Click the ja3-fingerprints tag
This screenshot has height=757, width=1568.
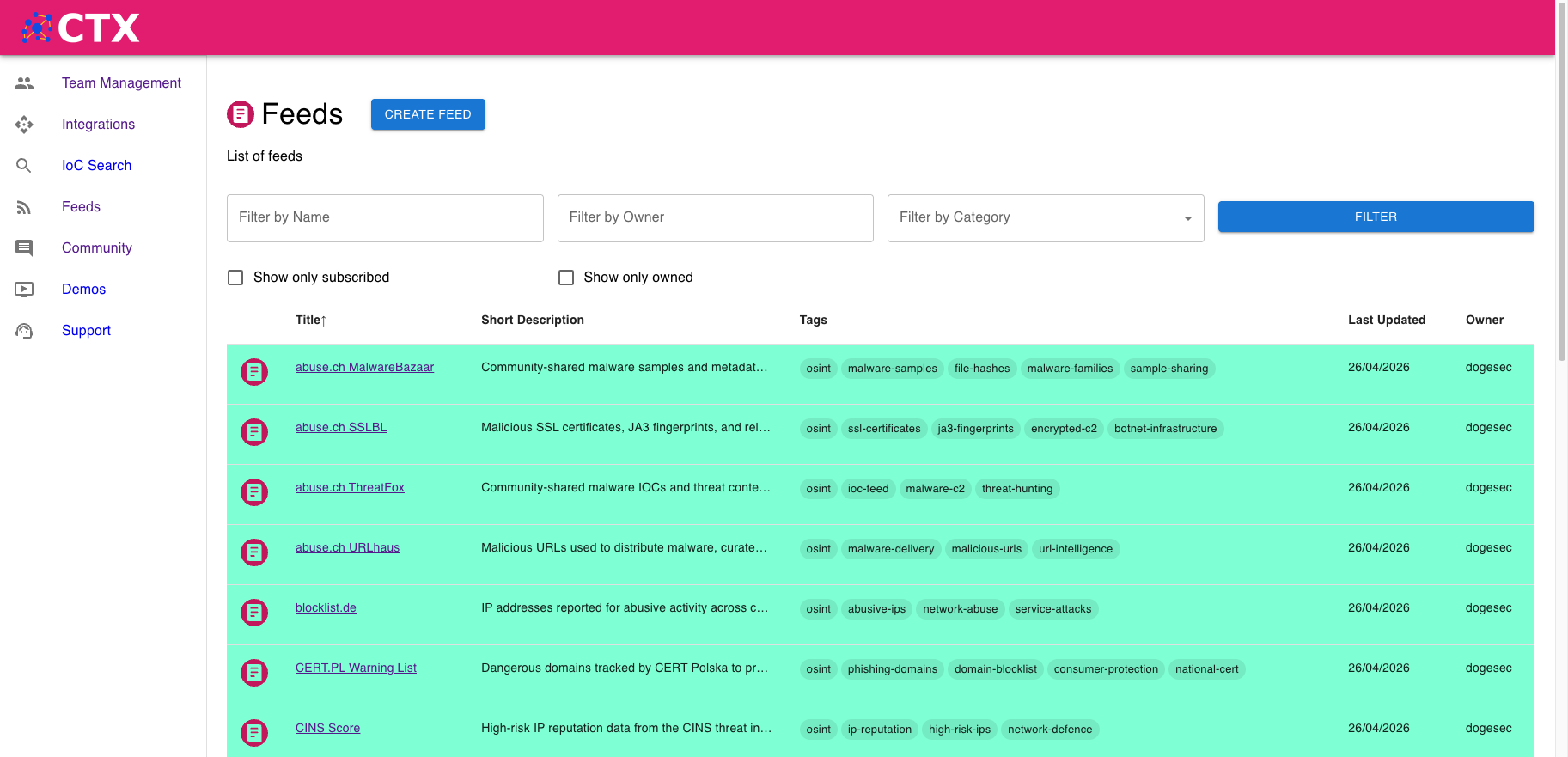click(x=975, y=429)
